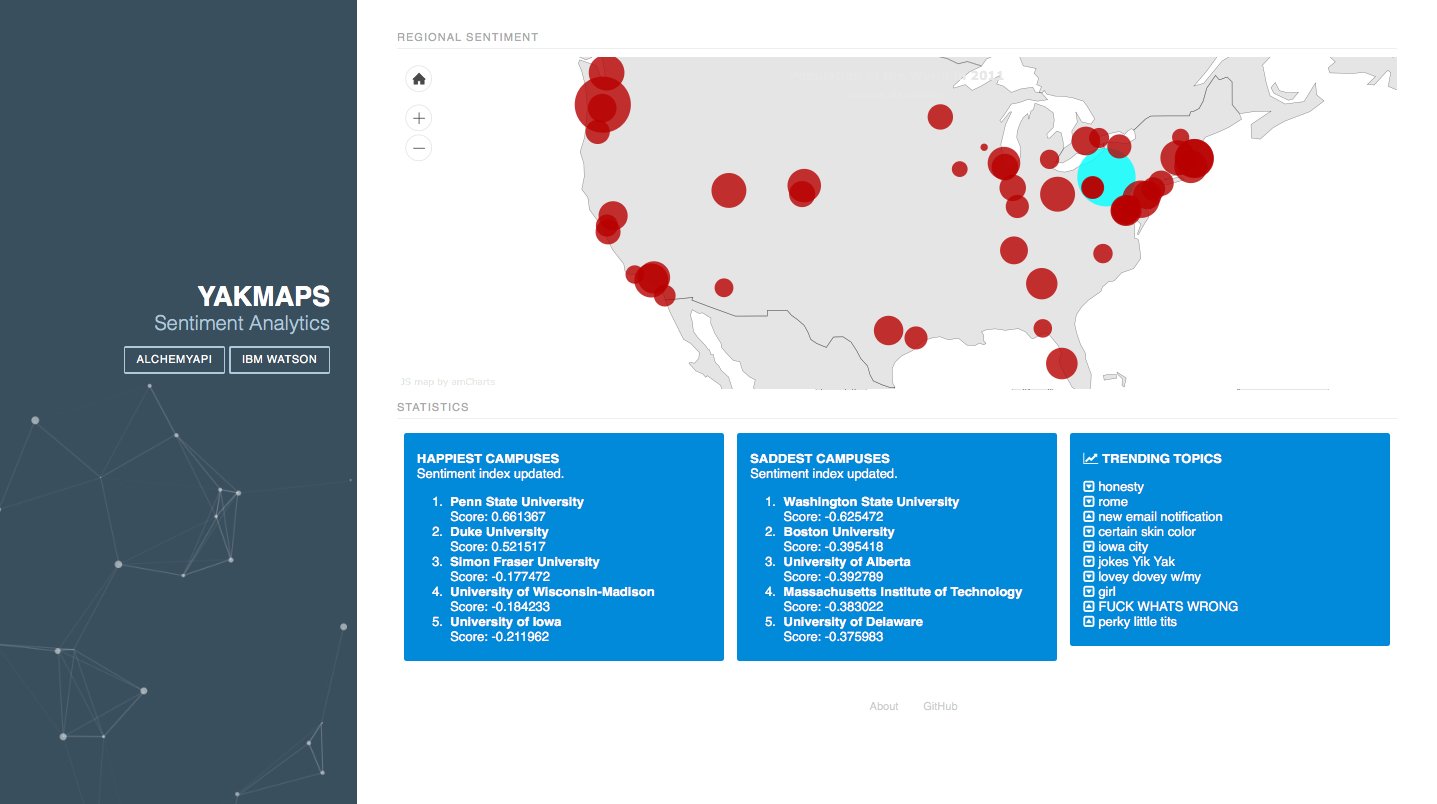The height and width of the screenshot is (804, 1437).
Task: Open the ALCHEMYAPI button
Action: [x=174, y=360]
